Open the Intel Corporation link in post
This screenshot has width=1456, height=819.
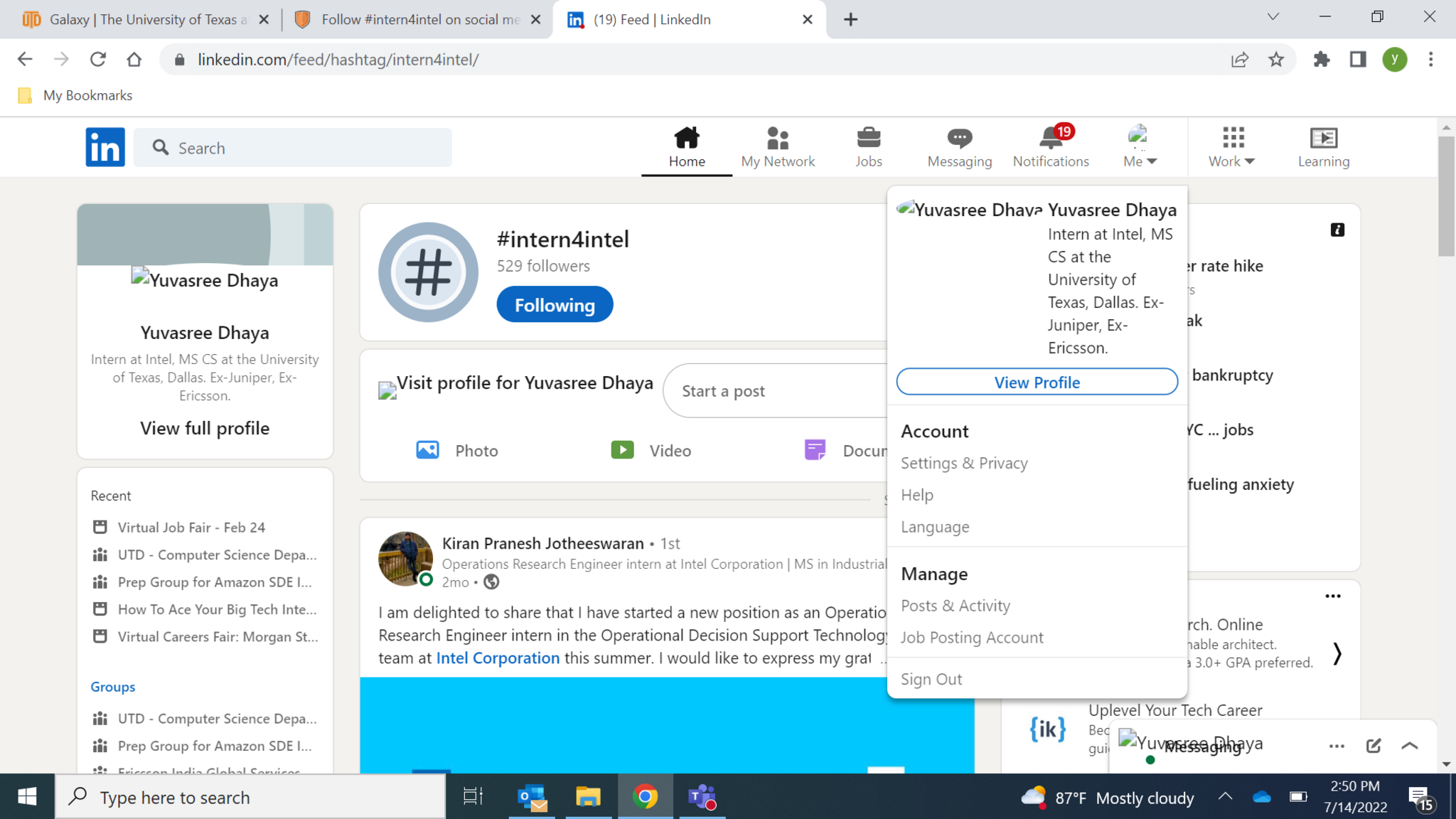pyautogui.click(x=498, y=658)
